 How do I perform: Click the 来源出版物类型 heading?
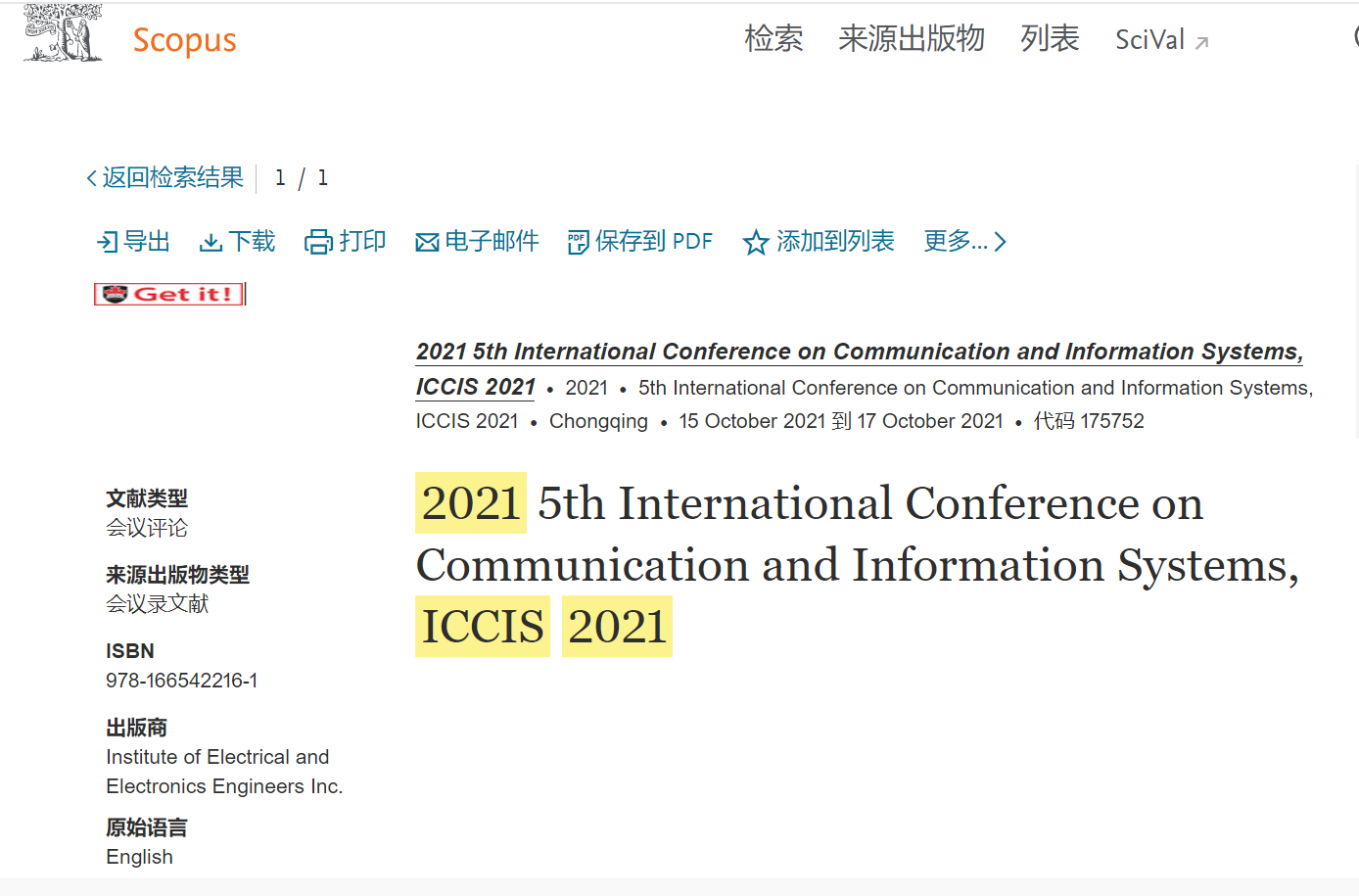177,575
